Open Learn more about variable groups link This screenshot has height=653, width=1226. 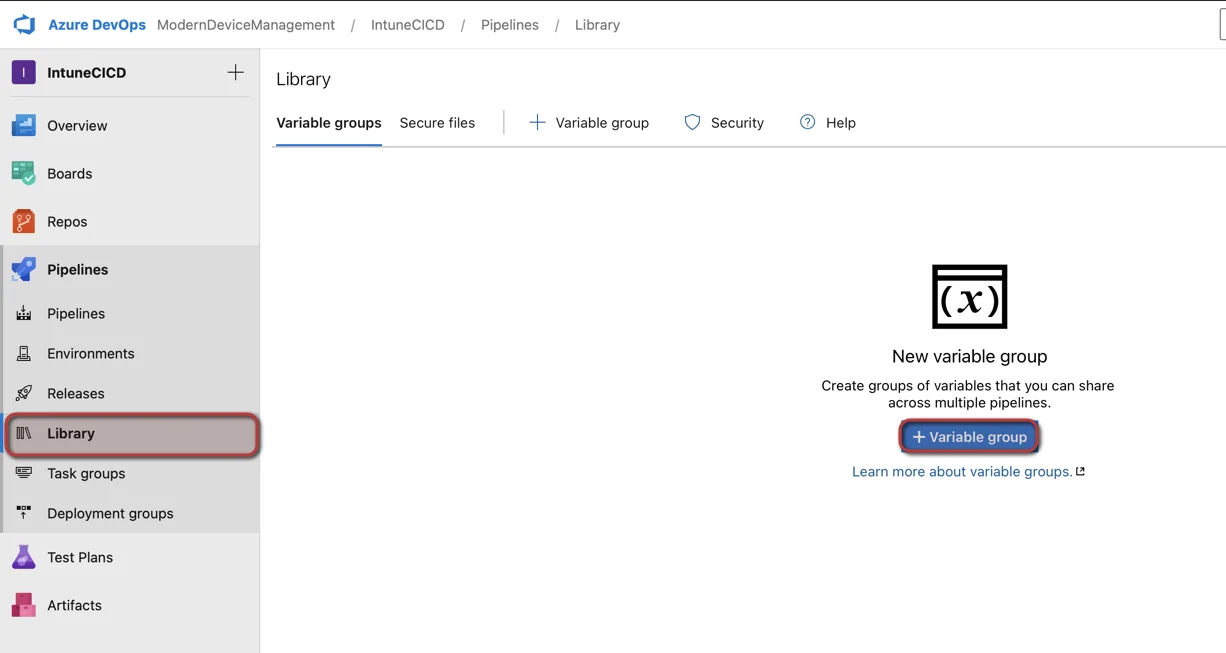coord(962,472)
